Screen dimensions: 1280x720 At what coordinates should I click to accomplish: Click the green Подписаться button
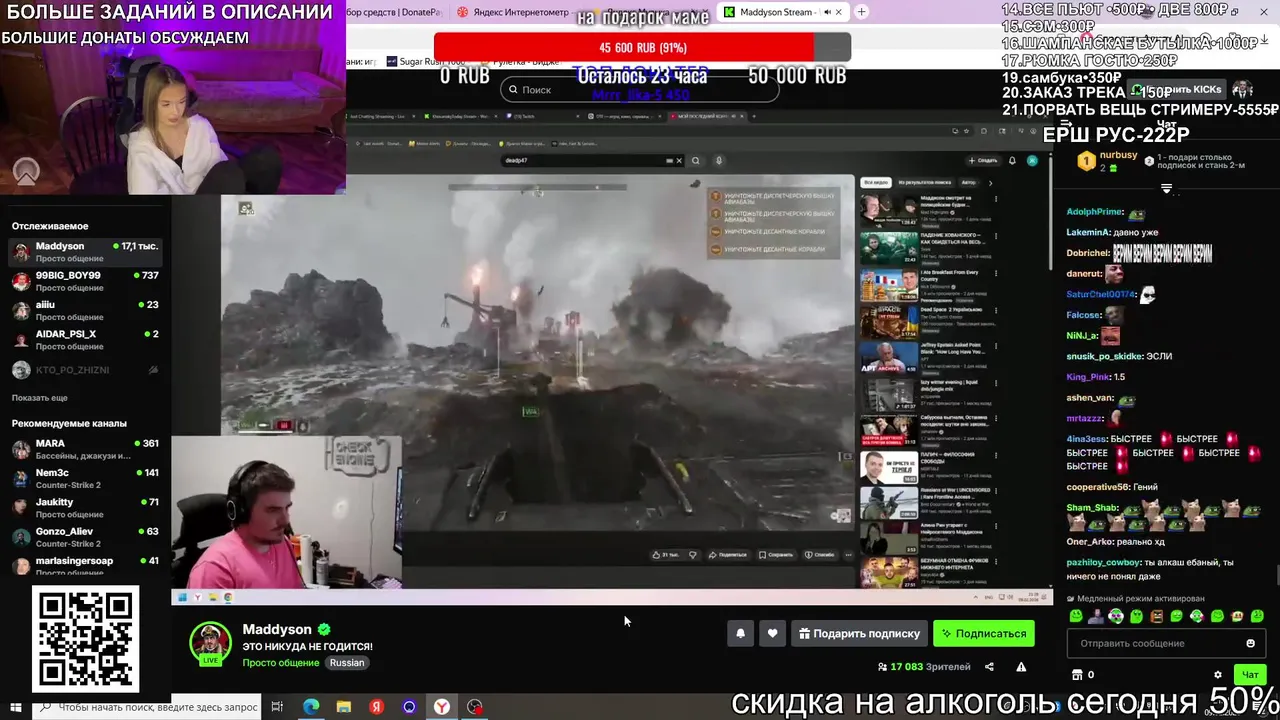pos(983,633)
